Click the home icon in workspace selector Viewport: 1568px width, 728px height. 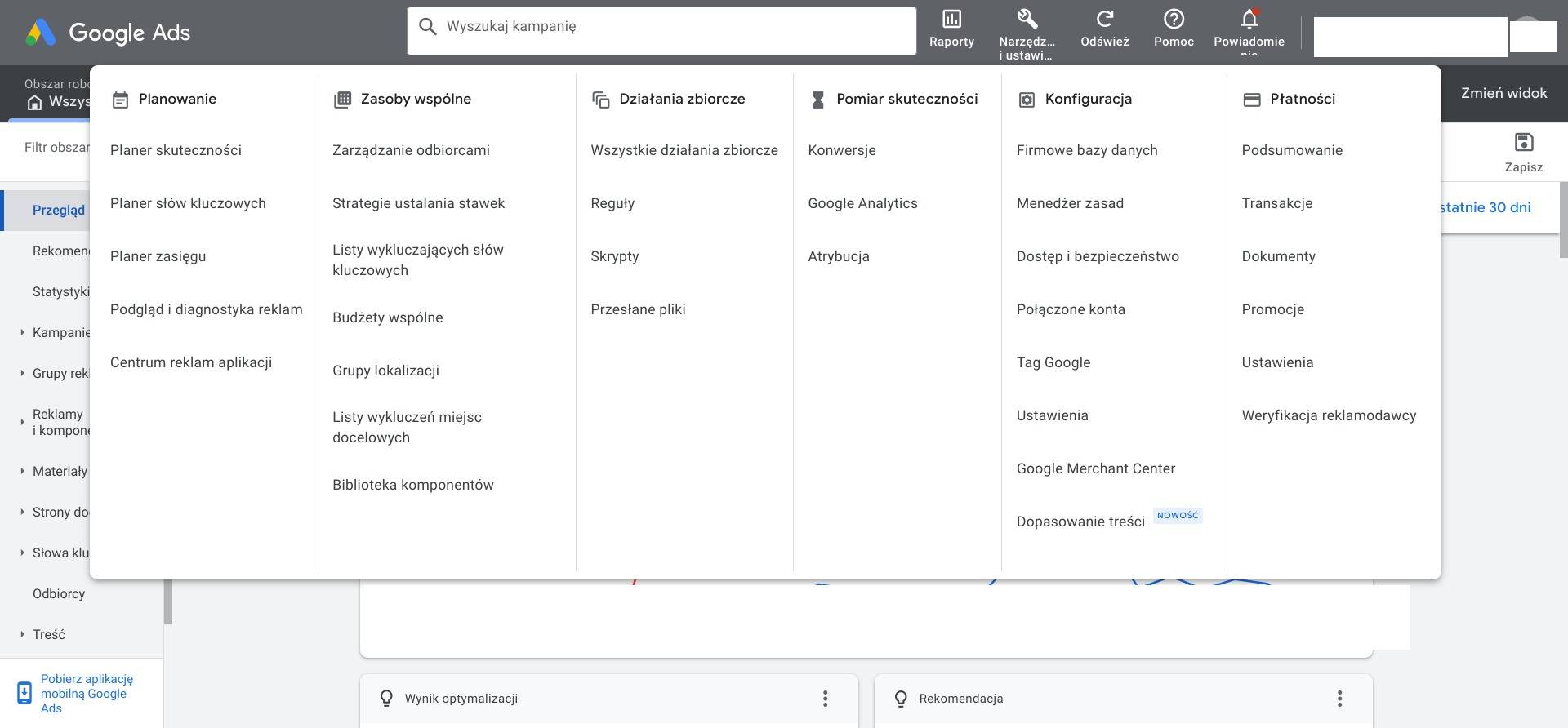(34, 102)
